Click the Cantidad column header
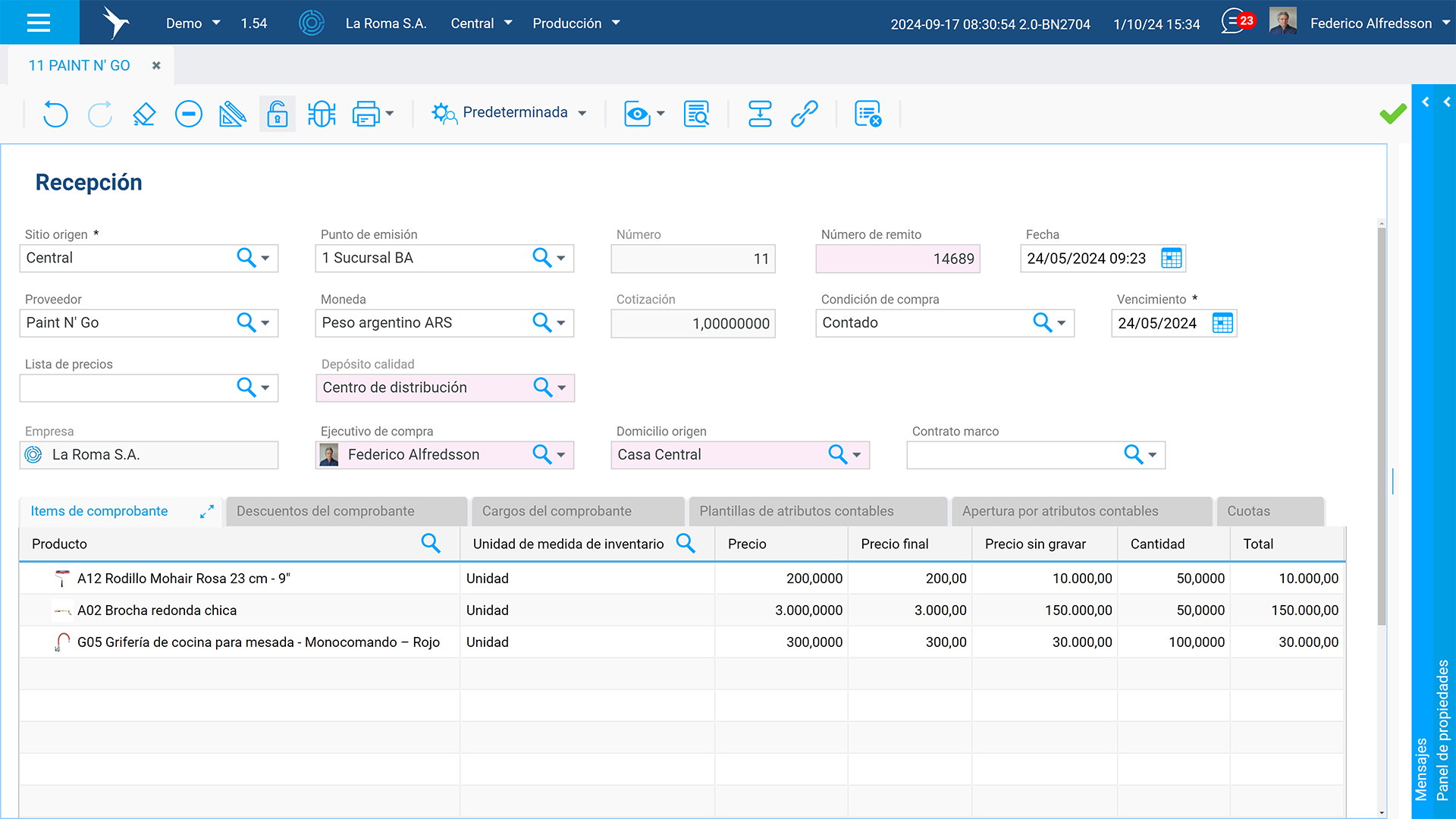The height and width of the screenshot is (819, 1456). 1173,544
